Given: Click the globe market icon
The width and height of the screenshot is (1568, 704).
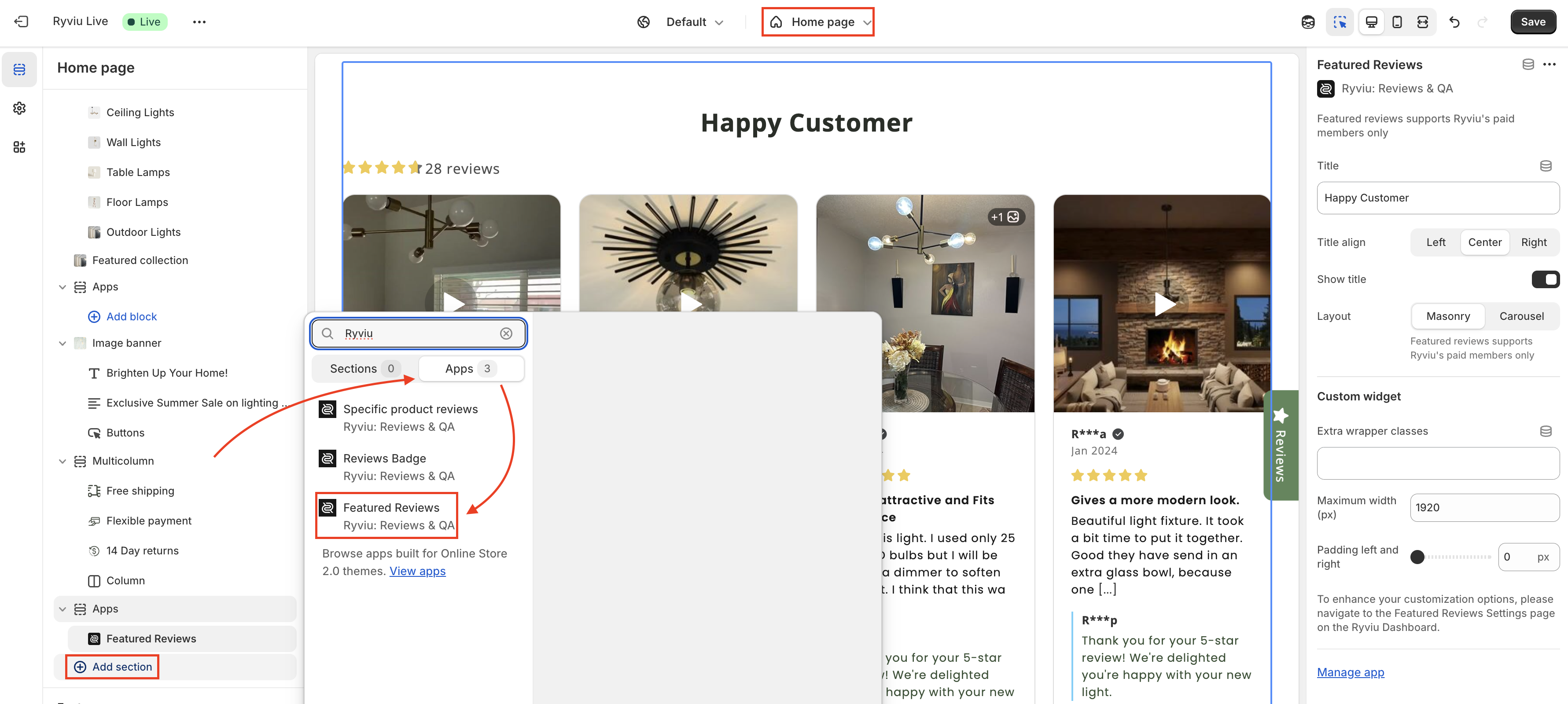Looking at the screenshot, I should [644, 22].
